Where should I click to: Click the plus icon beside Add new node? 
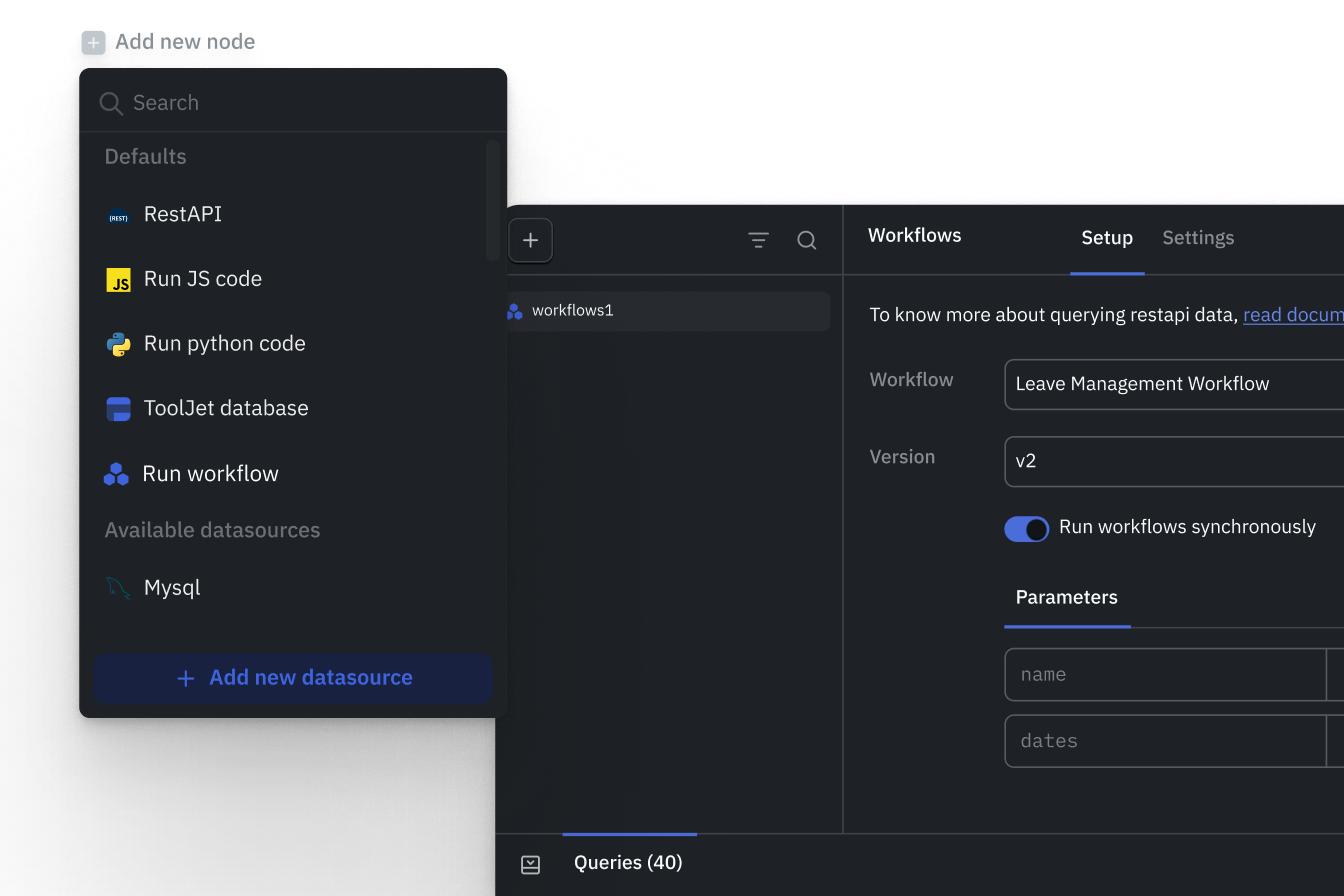click(93, 43)
